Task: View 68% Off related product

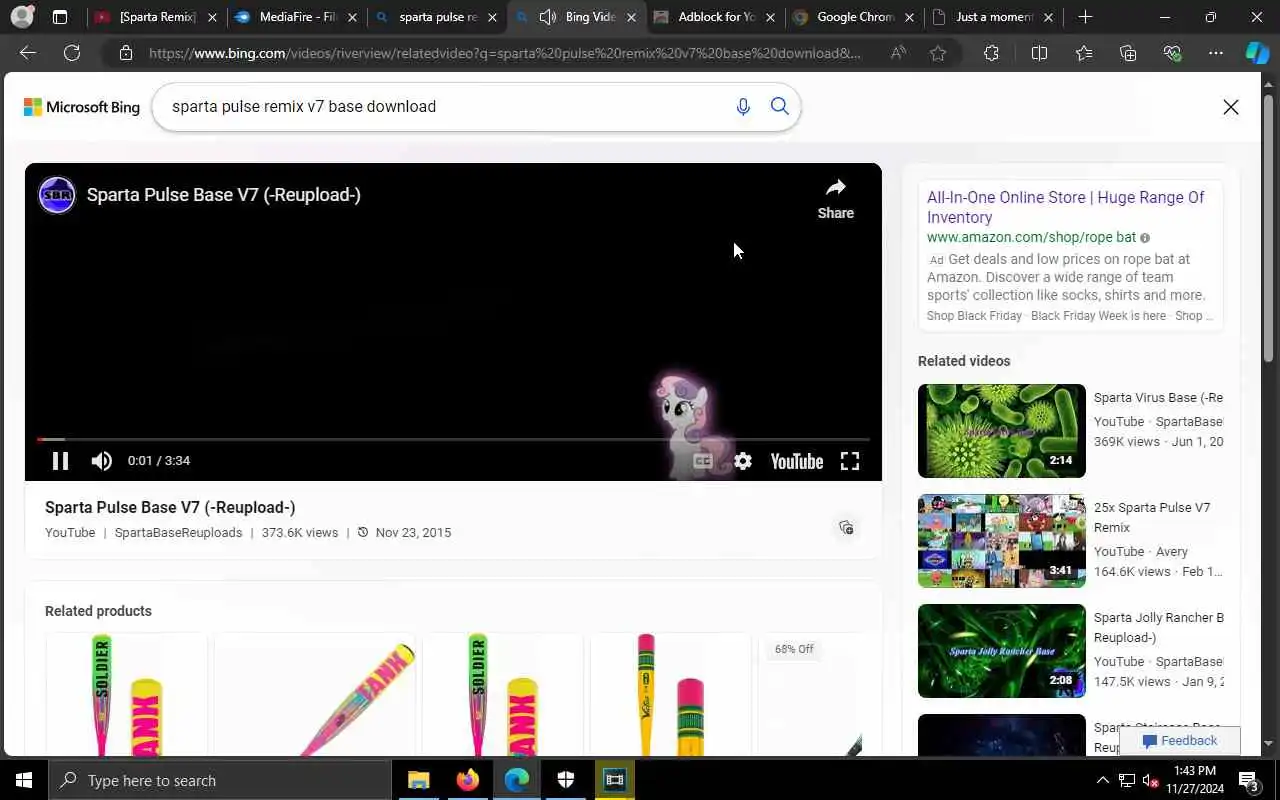Action: tap(810, 694)
